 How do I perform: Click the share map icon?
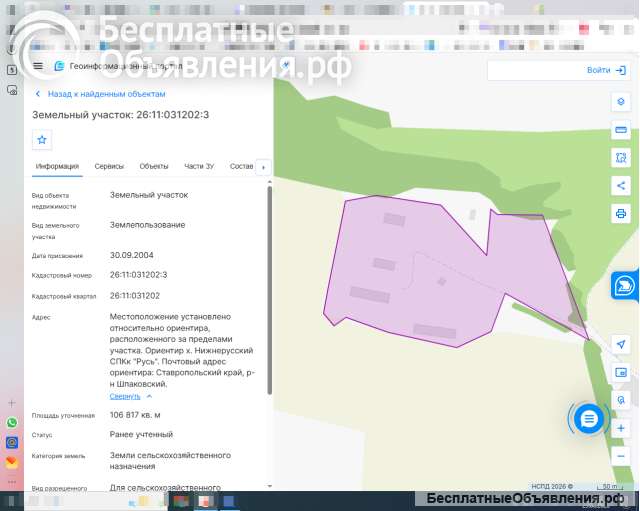pyautogui.click(x=621, y=186)
